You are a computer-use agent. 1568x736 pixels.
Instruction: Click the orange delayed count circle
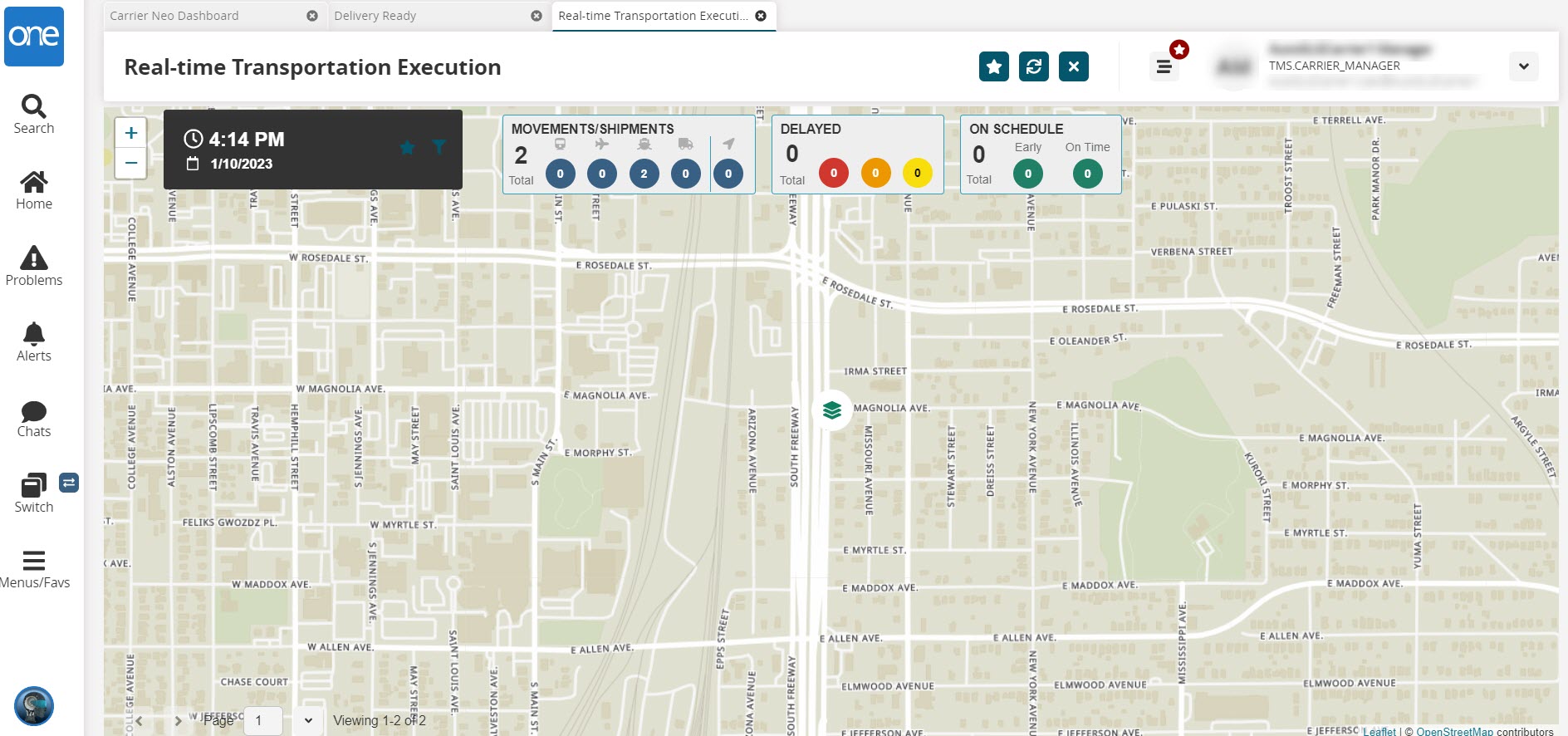875,173
